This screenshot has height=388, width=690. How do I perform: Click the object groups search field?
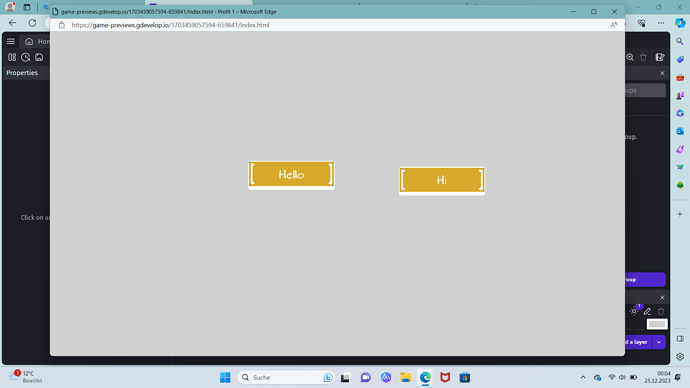(645, 90)
